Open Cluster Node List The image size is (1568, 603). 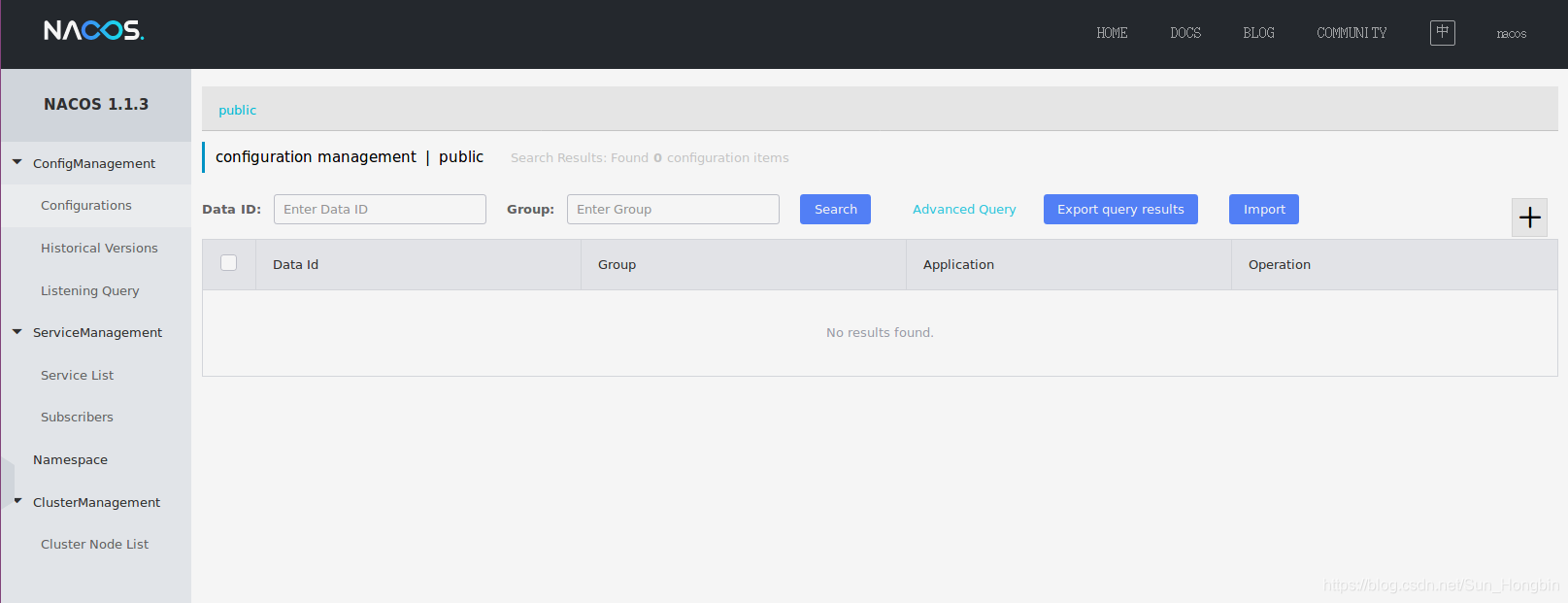95,545
